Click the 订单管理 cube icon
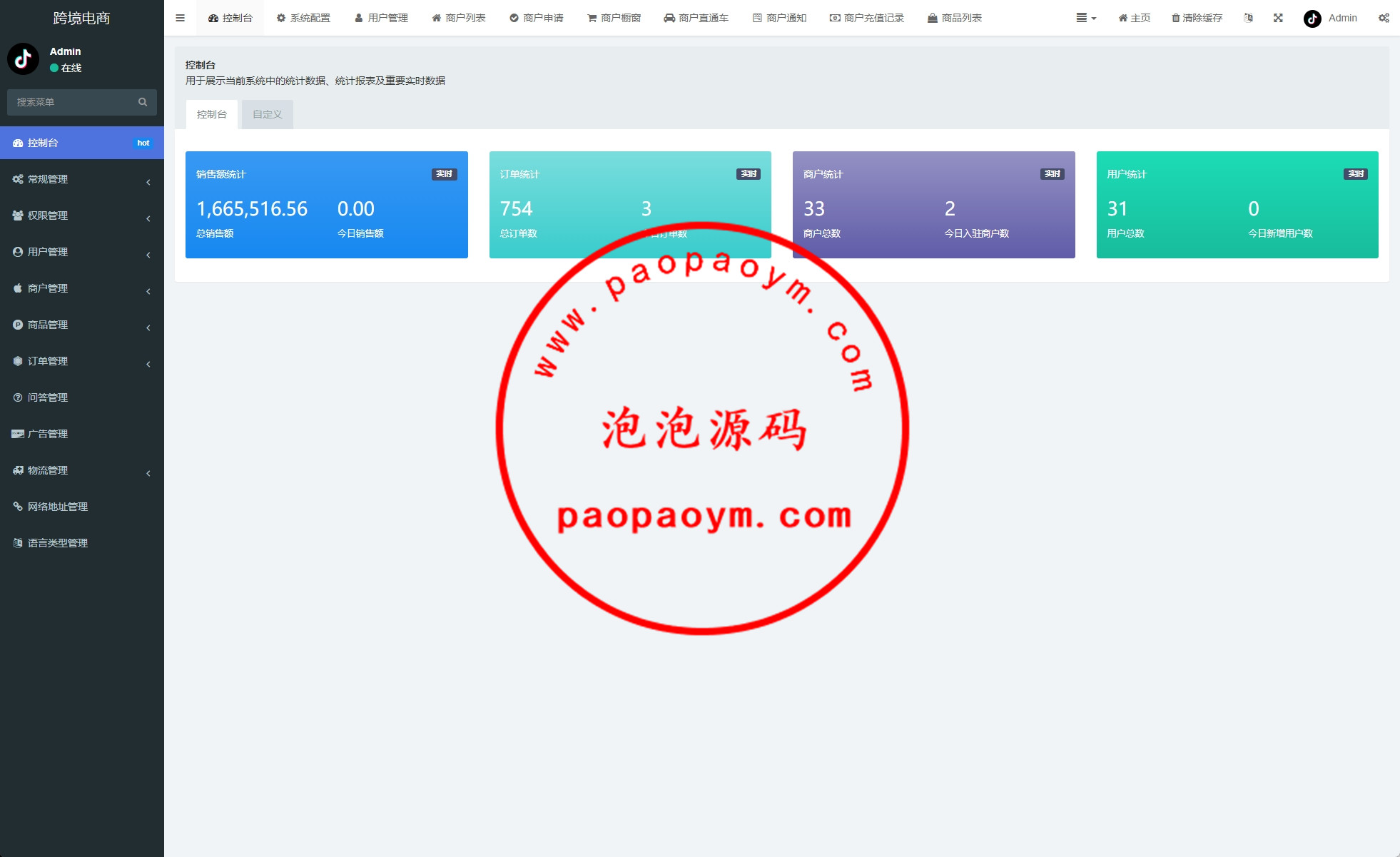The height and width of the screenshot is (857, 1400). tap(18, 361)
